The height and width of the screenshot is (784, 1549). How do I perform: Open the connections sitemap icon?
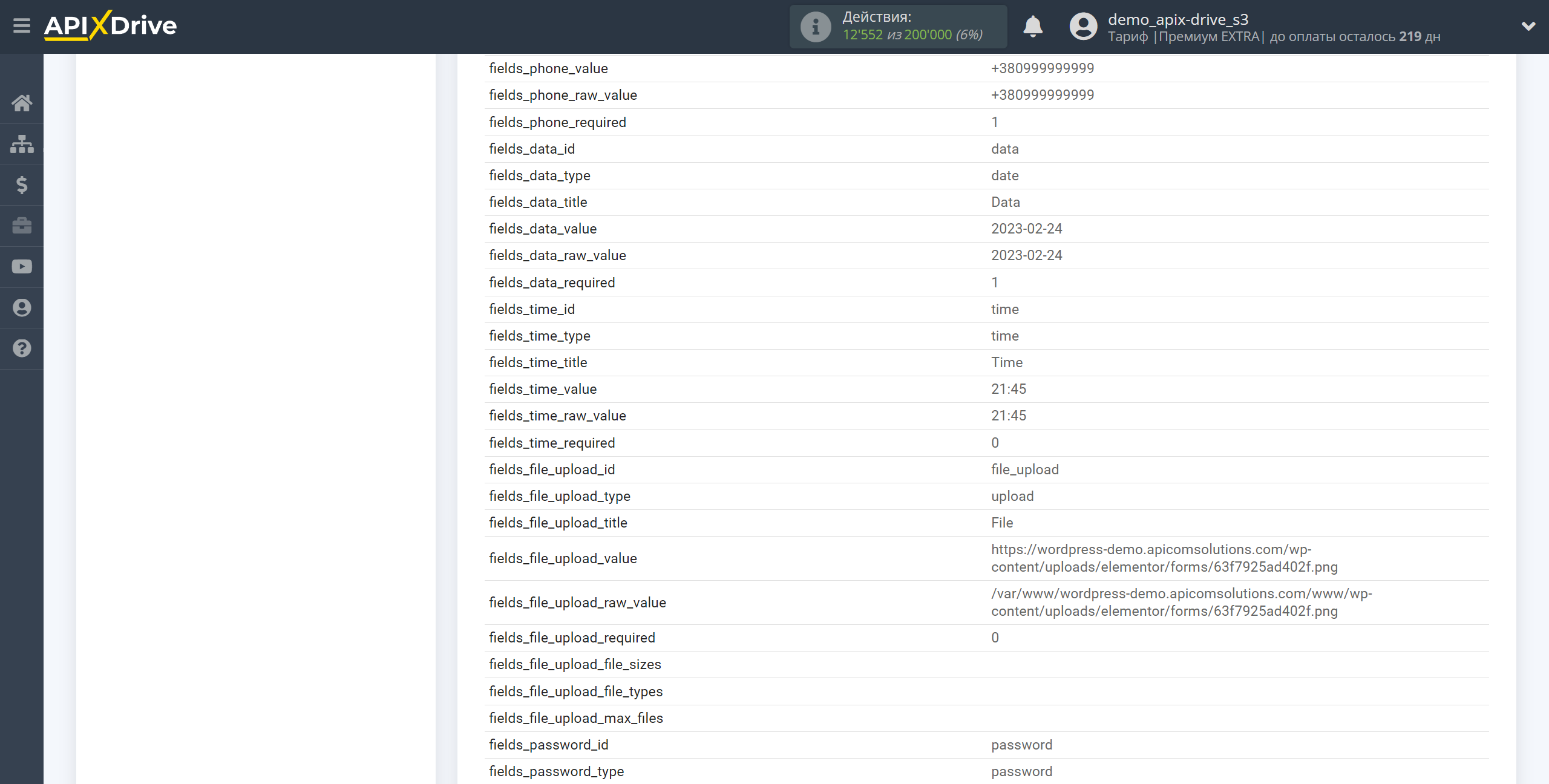[22, 144]
